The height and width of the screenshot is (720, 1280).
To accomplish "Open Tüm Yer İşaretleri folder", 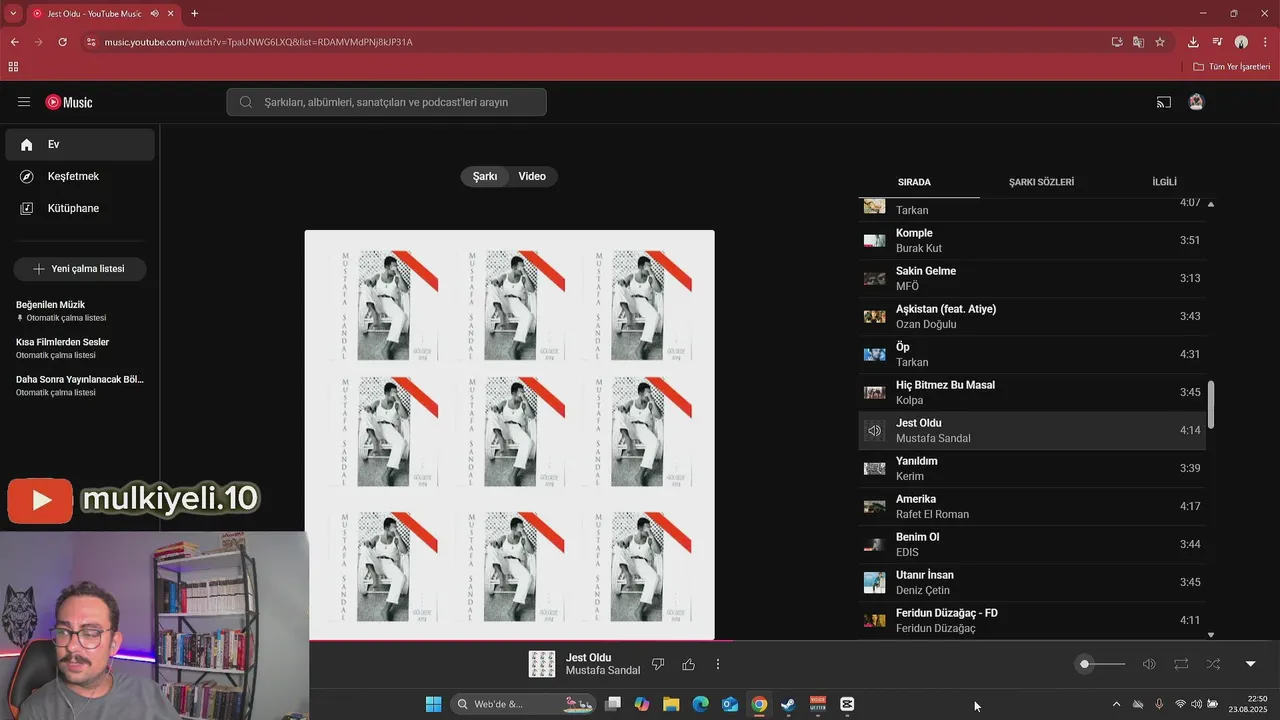I will pyautogui.click(x=1232, y=67).
